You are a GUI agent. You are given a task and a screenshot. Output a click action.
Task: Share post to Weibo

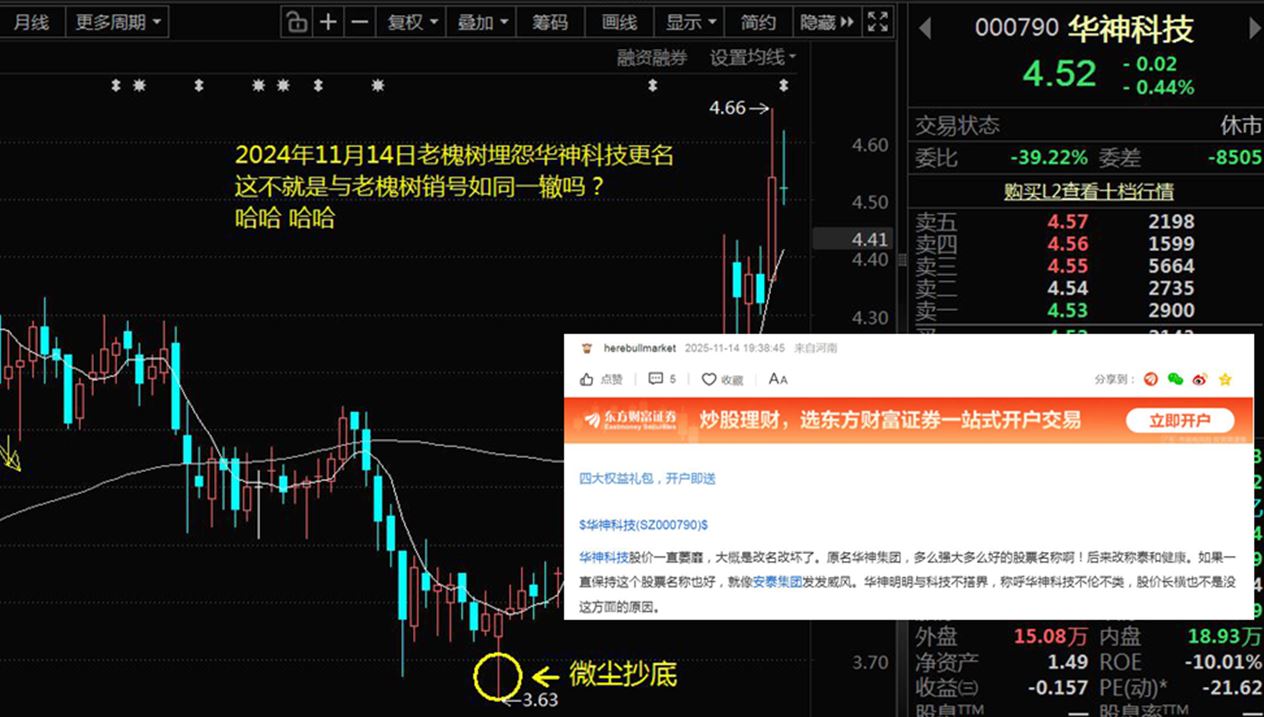(x=1200, y=379)
